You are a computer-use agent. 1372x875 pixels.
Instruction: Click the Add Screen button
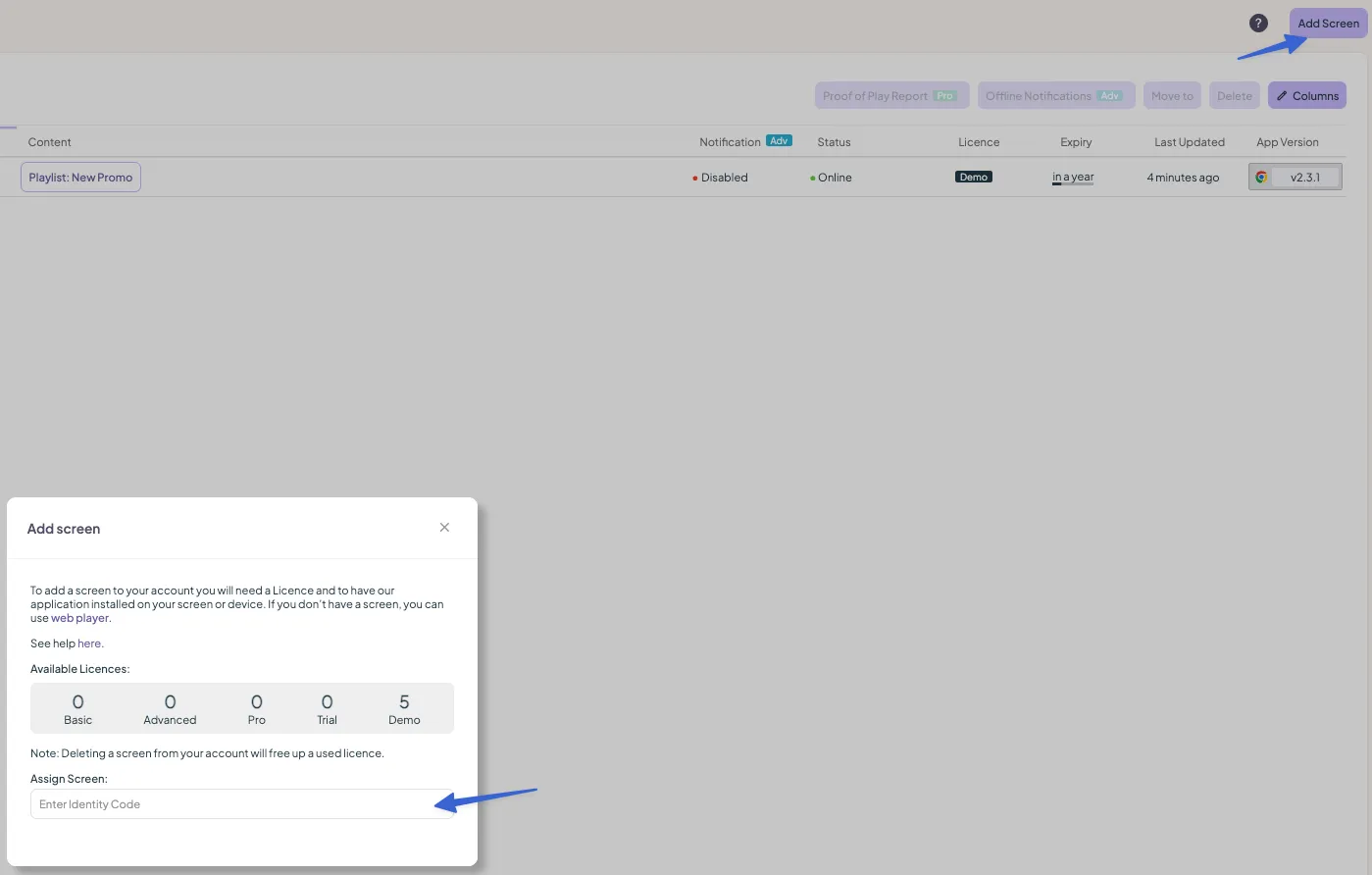1328,24
